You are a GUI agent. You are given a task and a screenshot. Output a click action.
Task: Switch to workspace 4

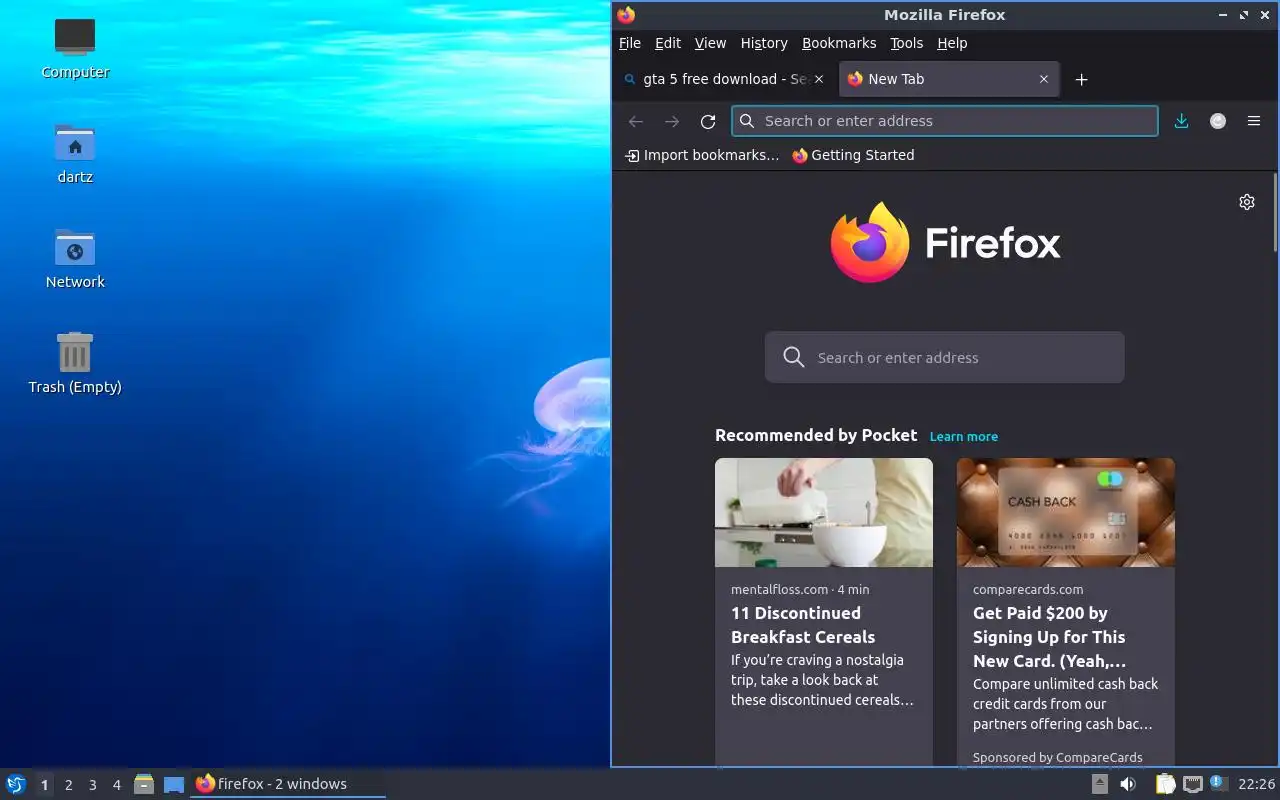(x=116, y=785)
